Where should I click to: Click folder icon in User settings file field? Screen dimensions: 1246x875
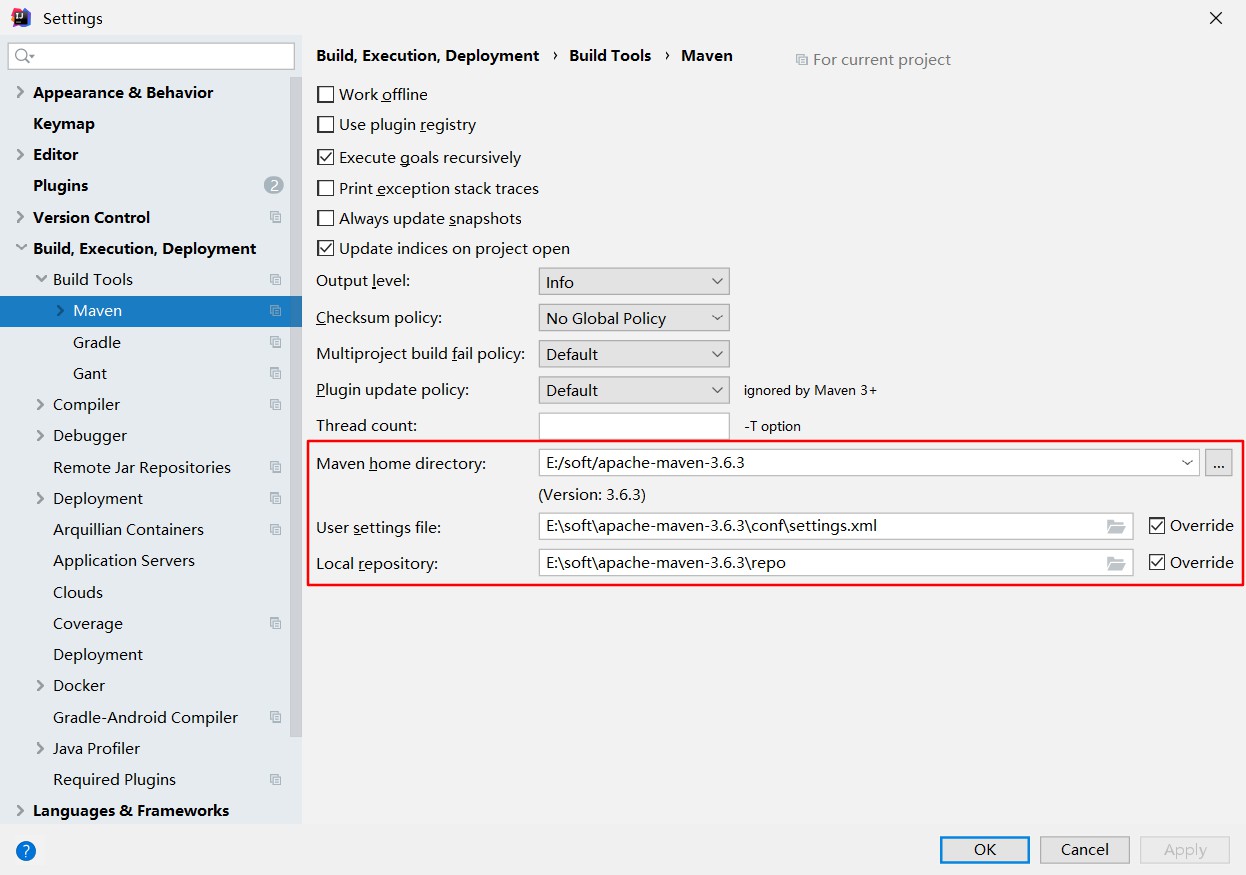[1116, 526]
